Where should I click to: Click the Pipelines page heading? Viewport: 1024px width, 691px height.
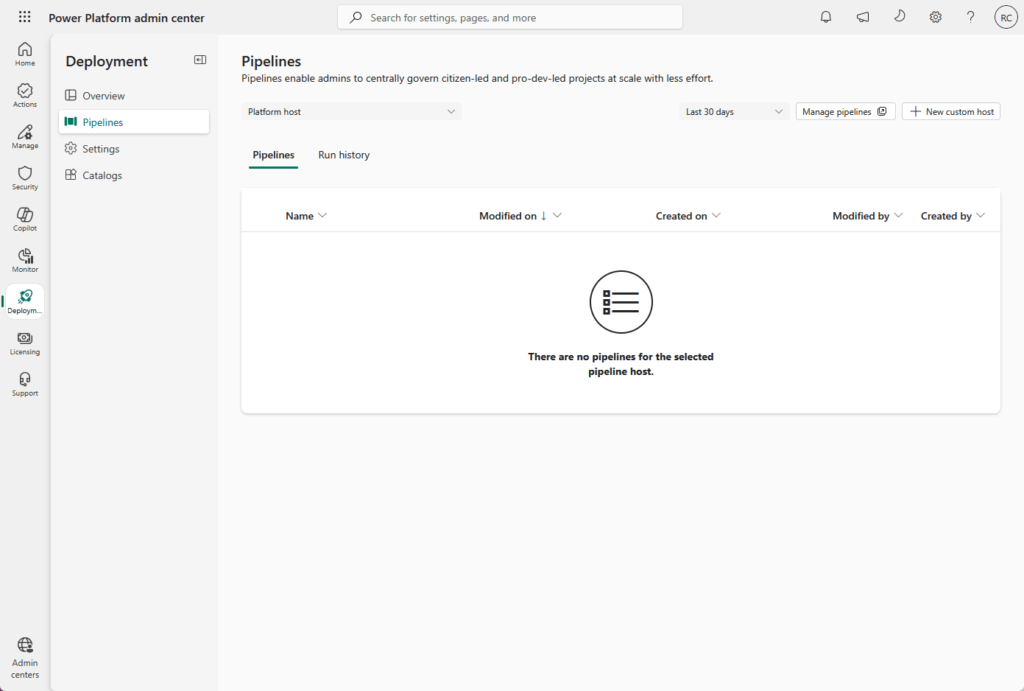[x=271, y=61]
